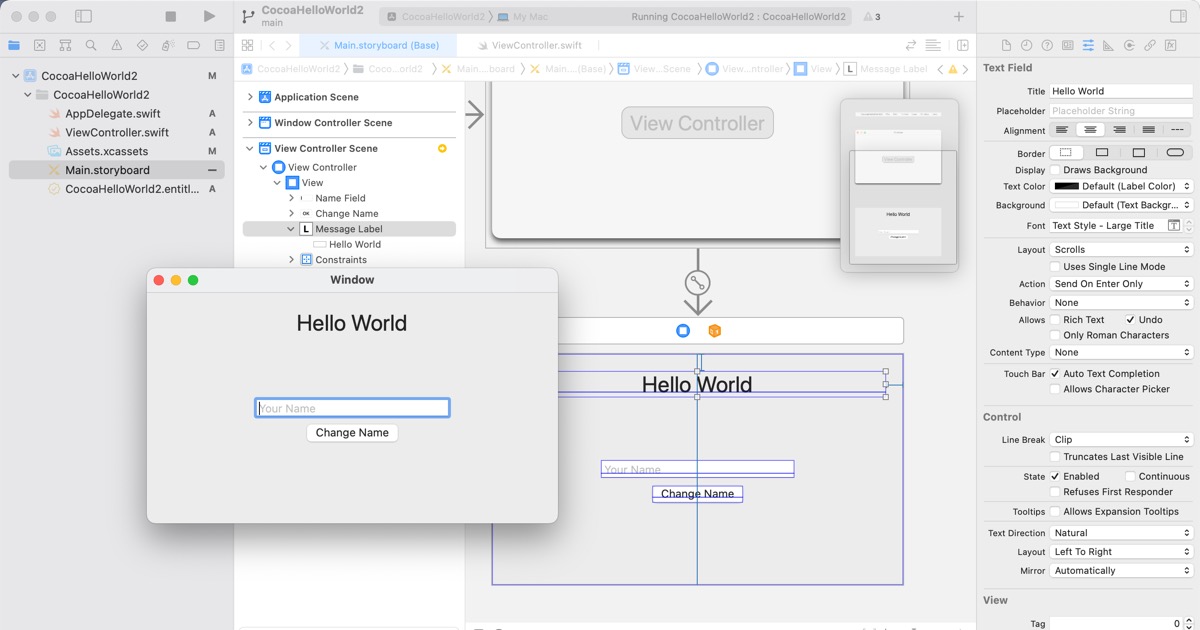This screenshot has width=1200, height=630.
Task: Open the Project navigator folder icon
Action: [14, 45]
